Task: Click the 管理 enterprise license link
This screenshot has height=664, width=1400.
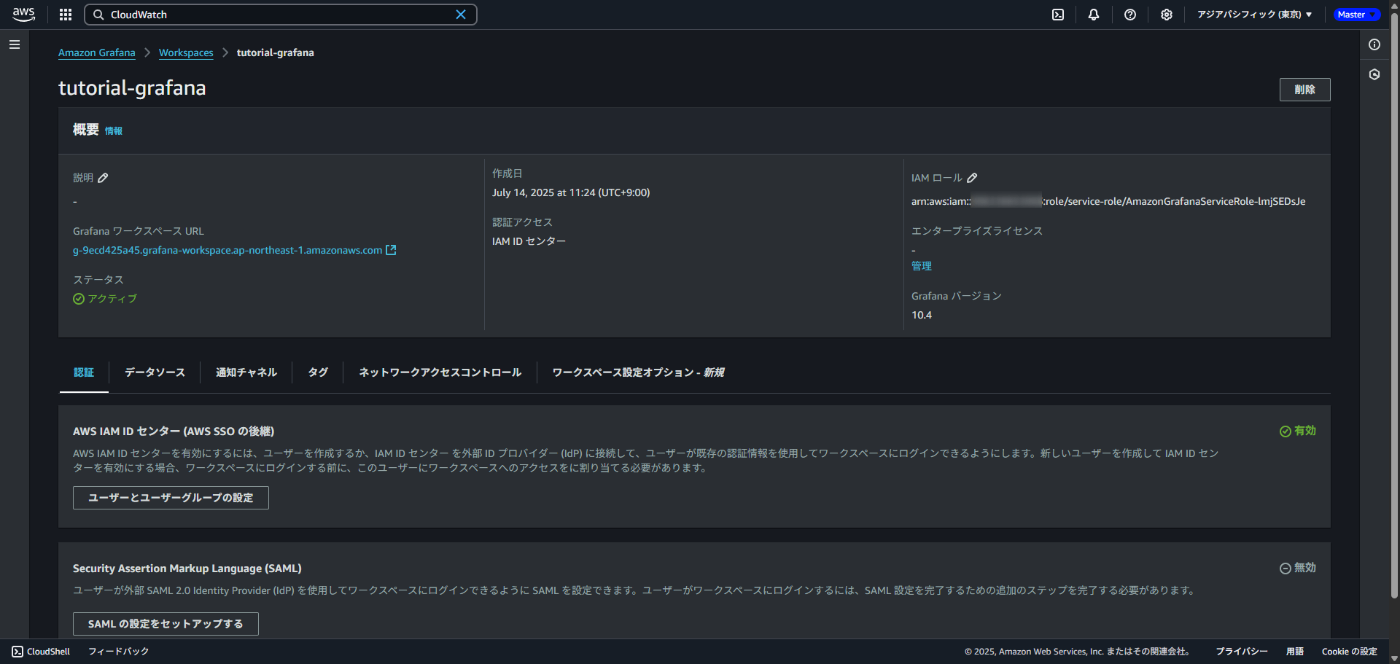Action: tap(921, 266)
